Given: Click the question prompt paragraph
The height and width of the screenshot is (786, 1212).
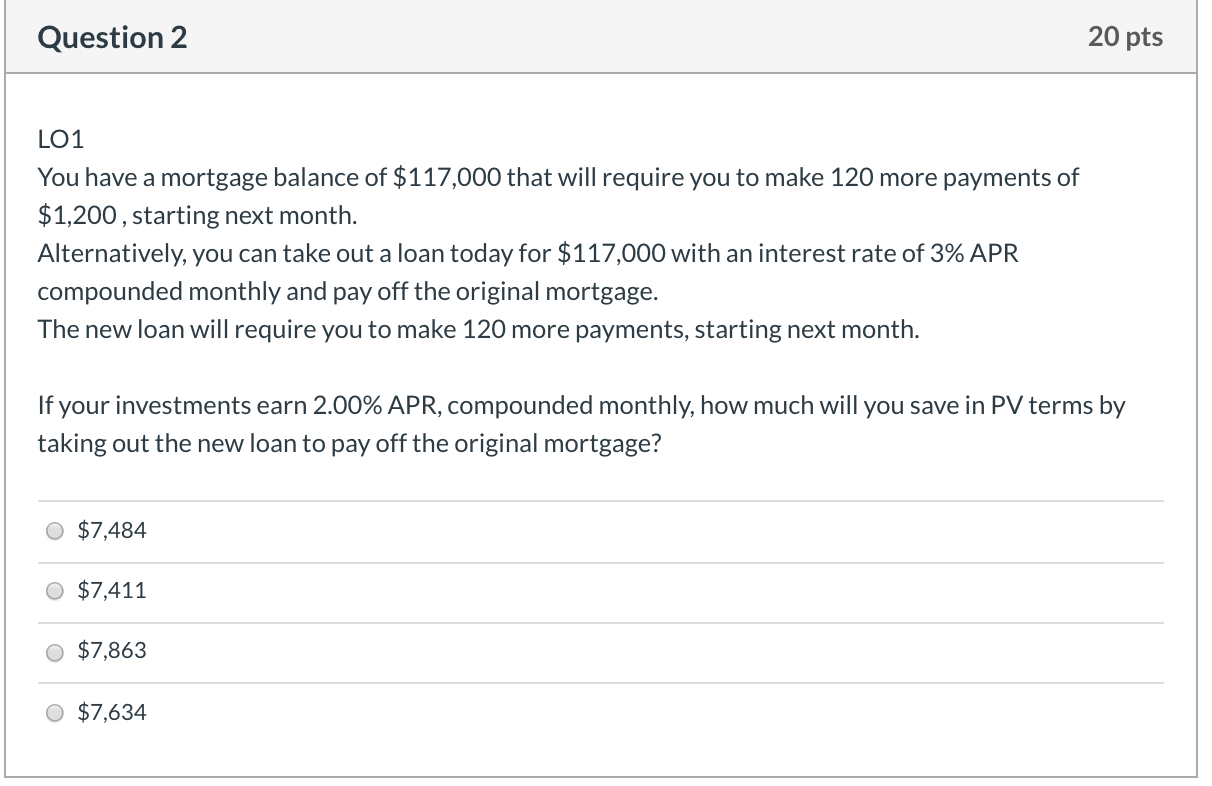Looking at the screenshot, I should [580, 424].
